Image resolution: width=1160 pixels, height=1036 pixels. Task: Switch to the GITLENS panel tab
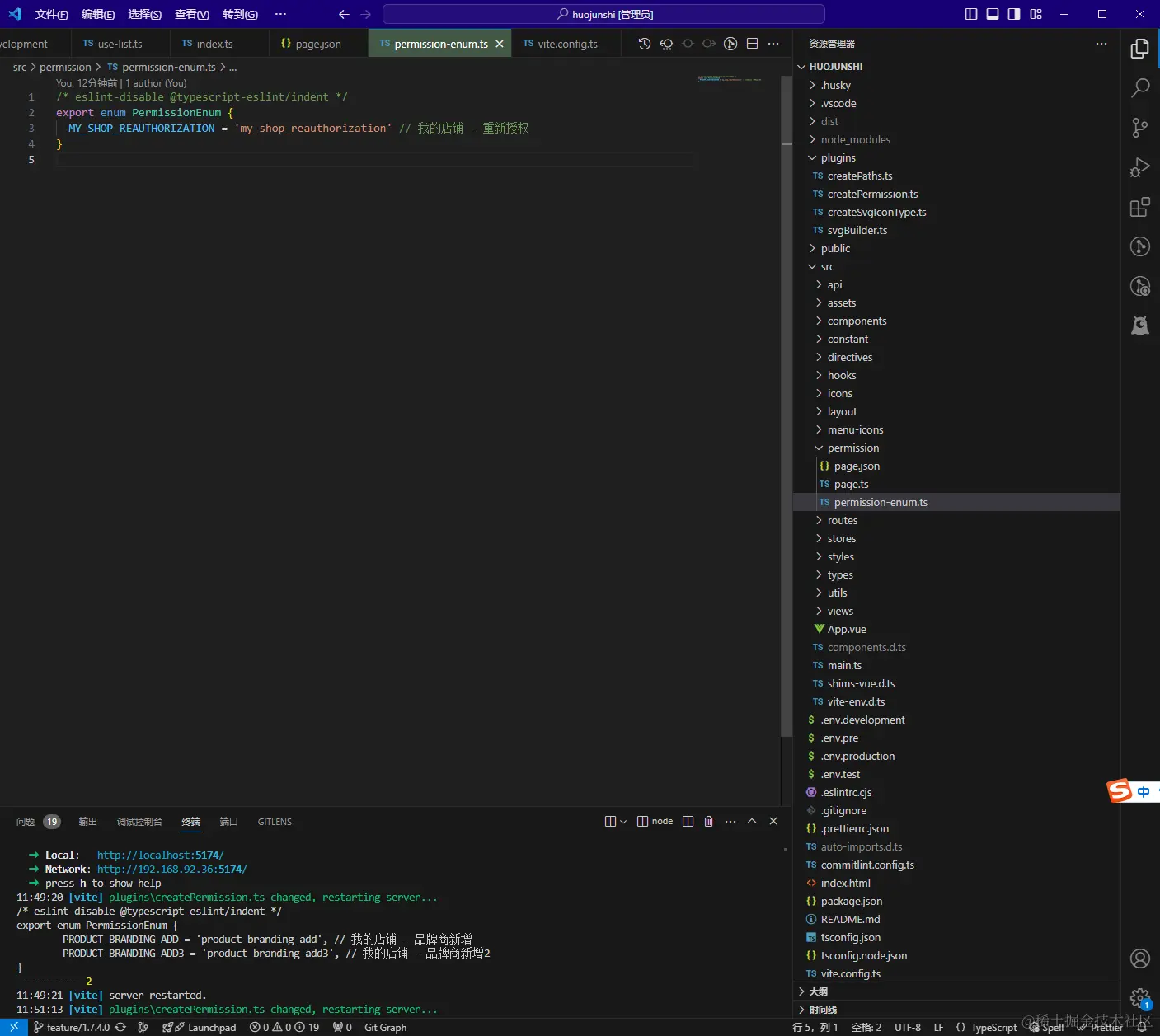pyautogui.click(x=275, y=822)
